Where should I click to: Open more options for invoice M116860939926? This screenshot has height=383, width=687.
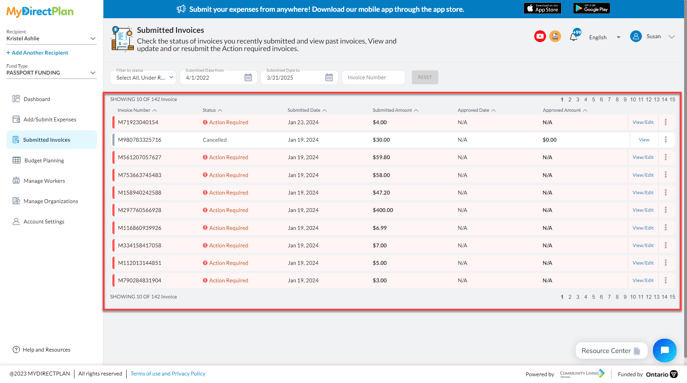666,228
